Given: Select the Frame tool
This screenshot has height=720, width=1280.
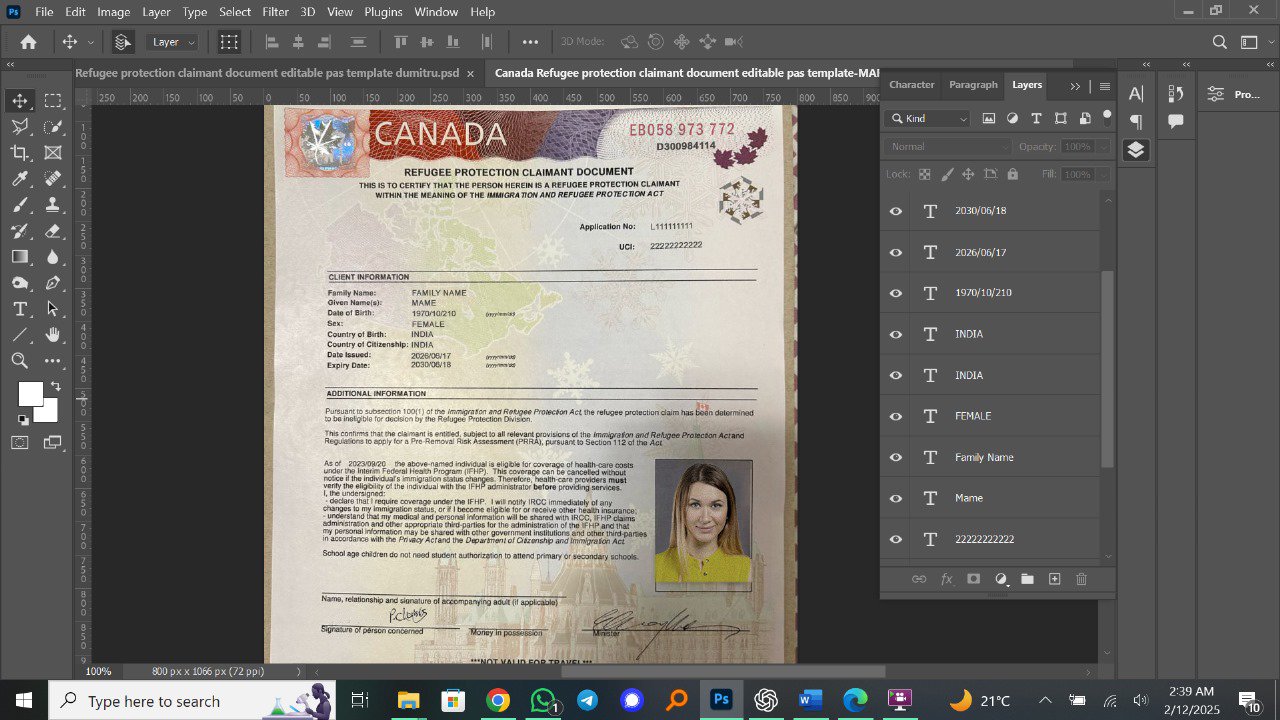Looking at the screenshot, I should pyautogui.click(x=53, y=153).
